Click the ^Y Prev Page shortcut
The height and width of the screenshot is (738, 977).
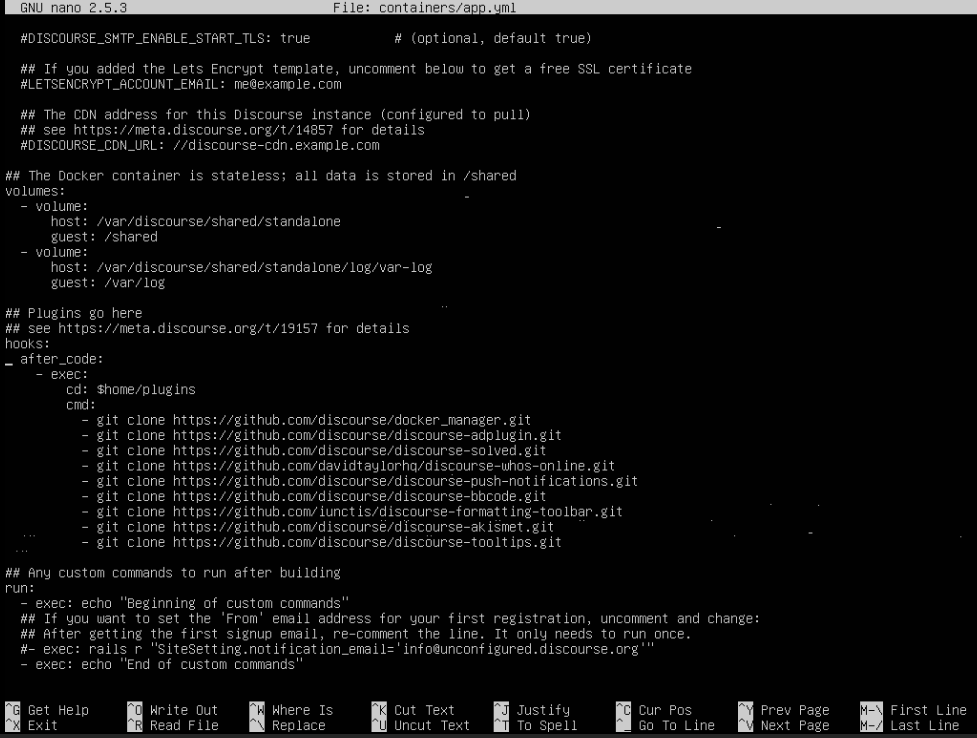(784, 710)
